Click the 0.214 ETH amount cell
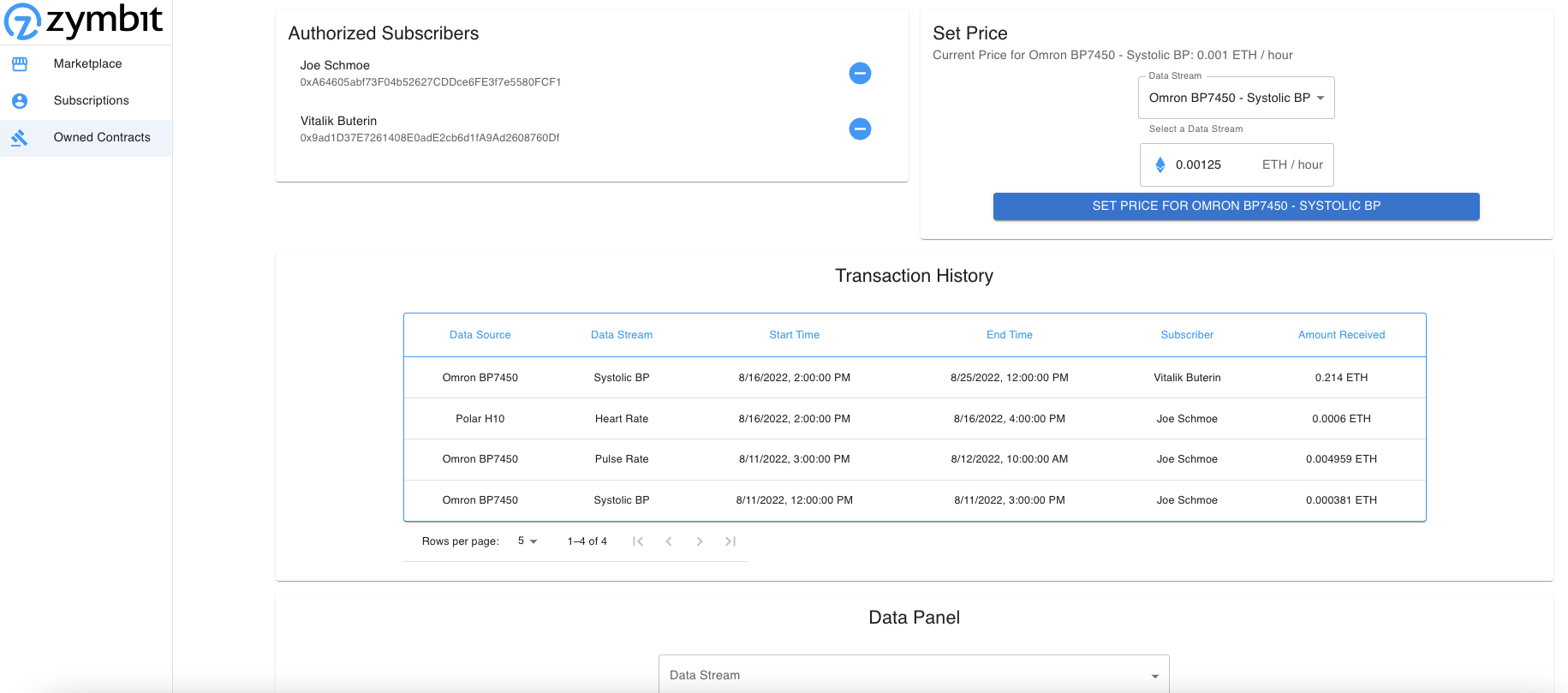 pos(1341,378)
